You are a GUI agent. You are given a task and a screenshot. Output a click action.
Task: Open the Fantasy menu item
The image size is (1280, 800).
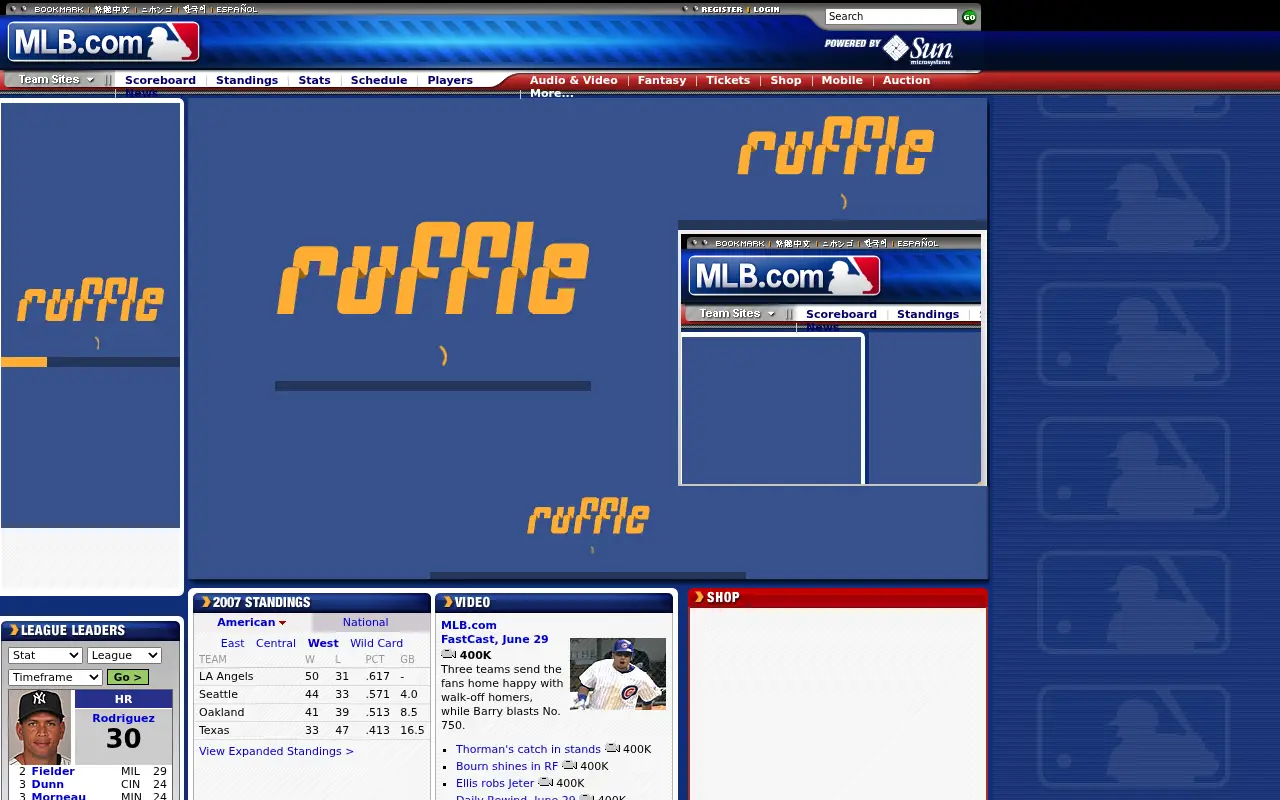pos(662,80)
